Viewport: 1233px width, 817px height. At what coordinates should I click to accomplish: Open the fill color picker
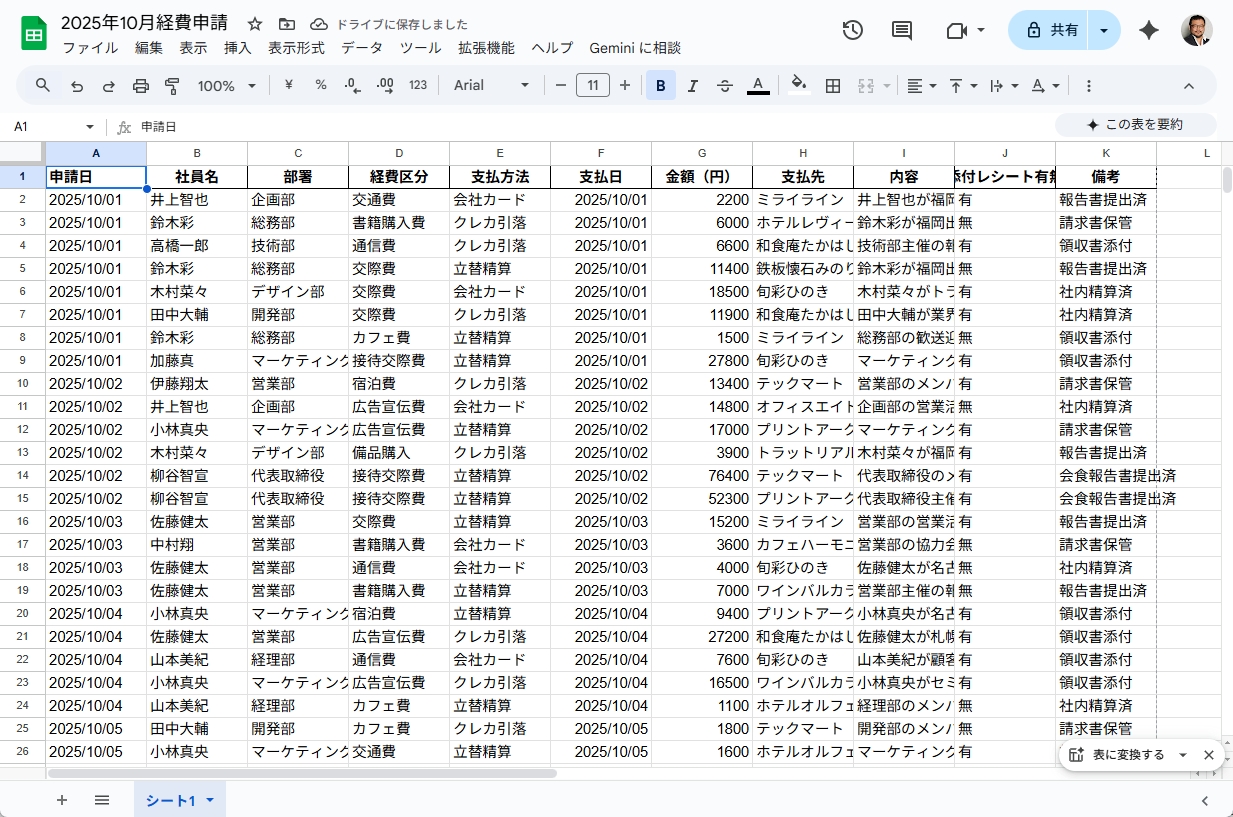coord(798,85)
